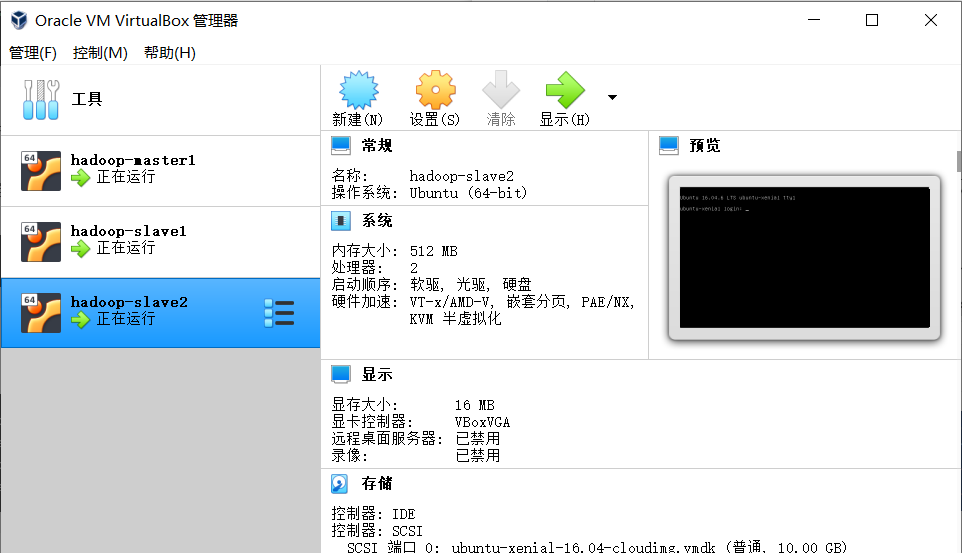Click the Discard (清除) arrow icon
962x553 pixels.
[501, 90]
